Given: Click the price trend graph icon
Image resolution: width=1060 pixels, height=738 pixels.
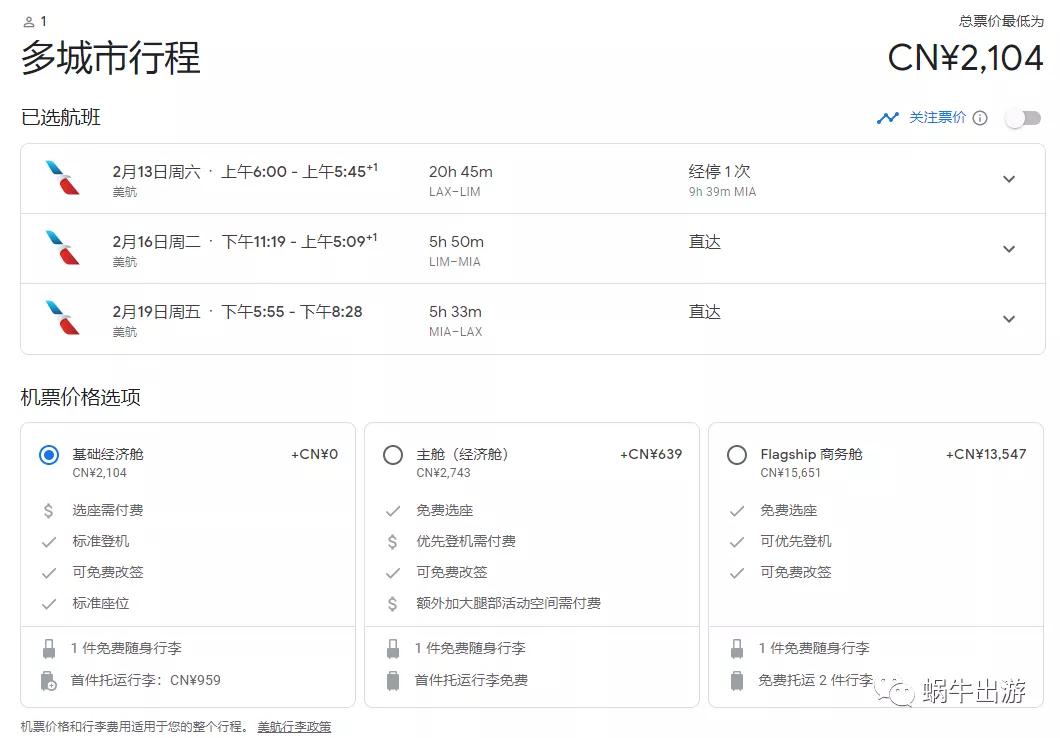Looking at the screenshot, I should (x=888, y=117).
